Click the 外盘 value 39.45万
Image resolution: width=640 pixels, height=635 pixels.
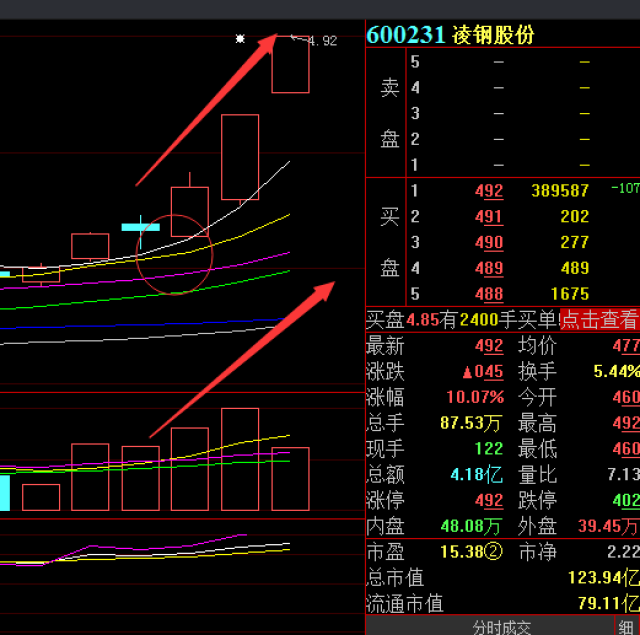pos(609,526)
